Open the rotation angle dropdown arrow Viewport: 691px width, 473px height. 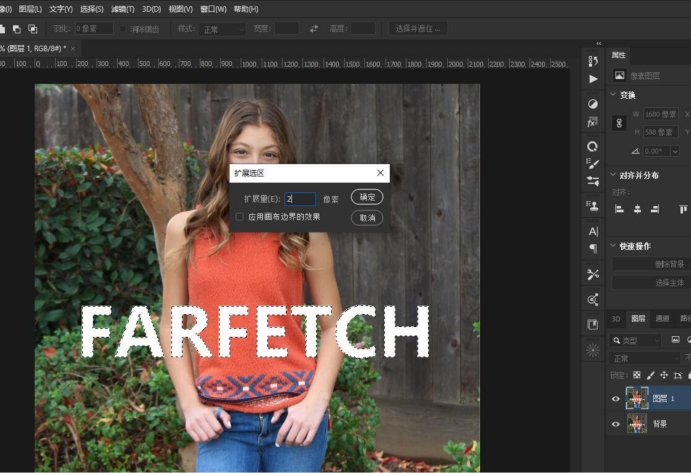click(x=675, y=151)
